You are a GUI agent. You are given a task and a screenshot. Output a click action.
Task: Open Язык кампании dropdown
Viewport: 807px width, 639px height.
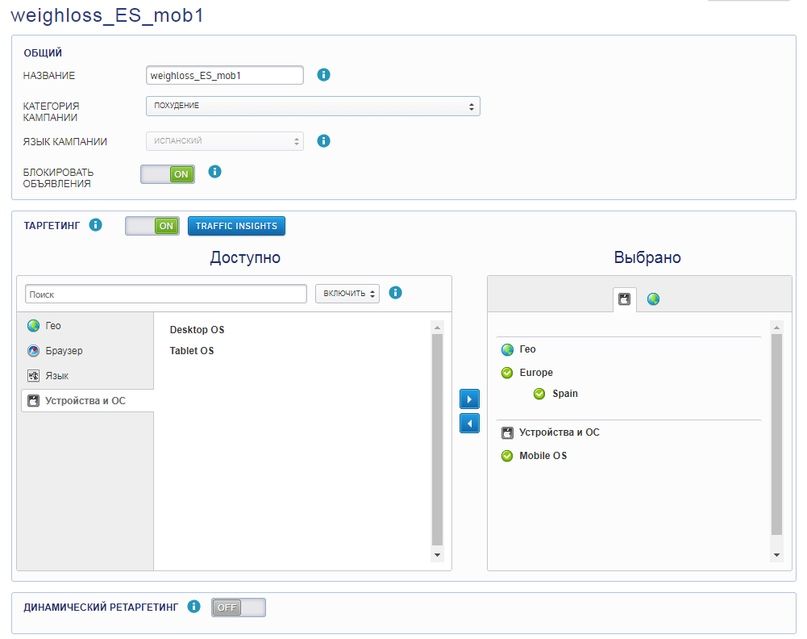(225, 141)
